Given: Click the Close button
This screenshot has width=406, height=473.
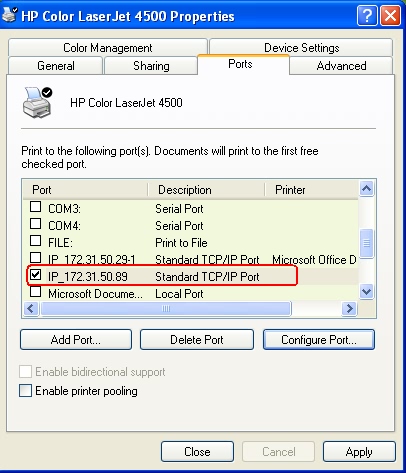Looking at the screenshot, I should click(197, 452).
